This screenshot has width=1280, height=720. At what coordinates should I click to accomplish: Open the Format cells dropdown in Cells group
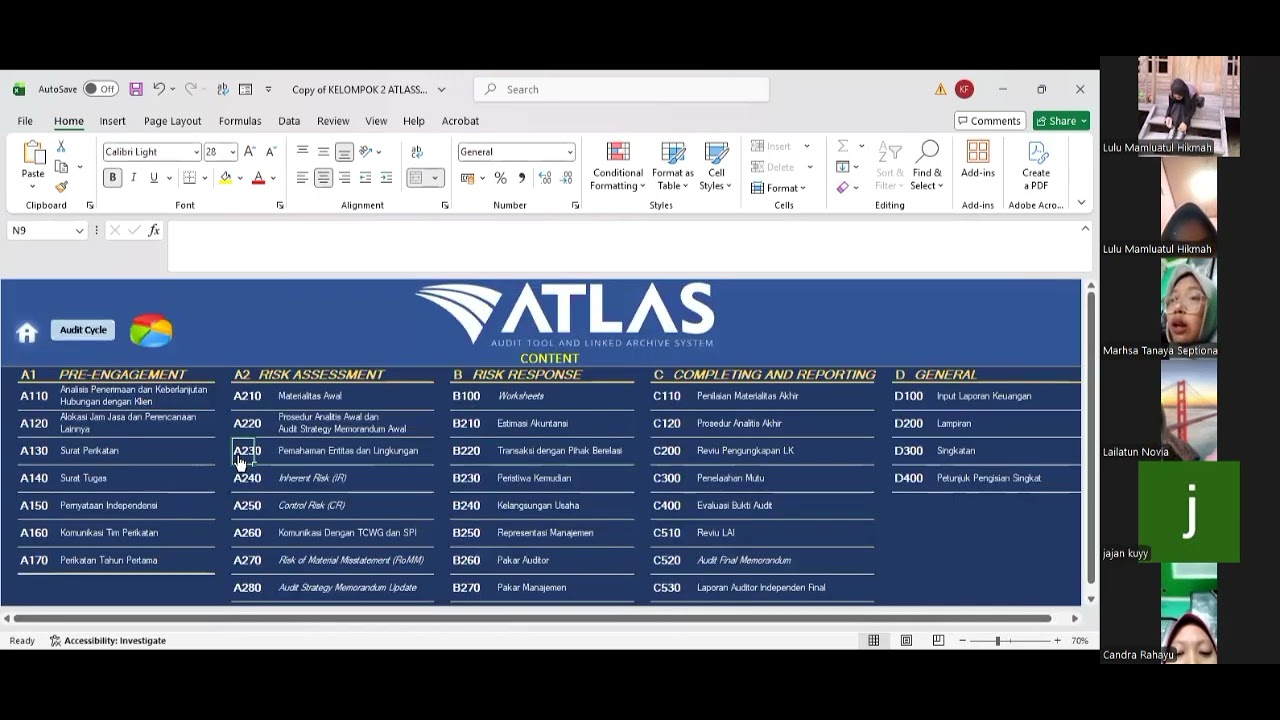(x=780, y=188)
